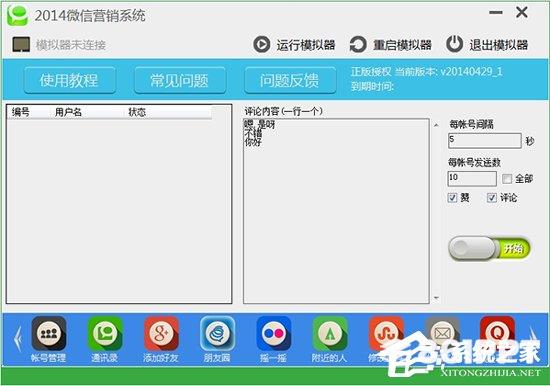
Task: Open the 常见问题 FAQ button
Action: pos(180,80)
